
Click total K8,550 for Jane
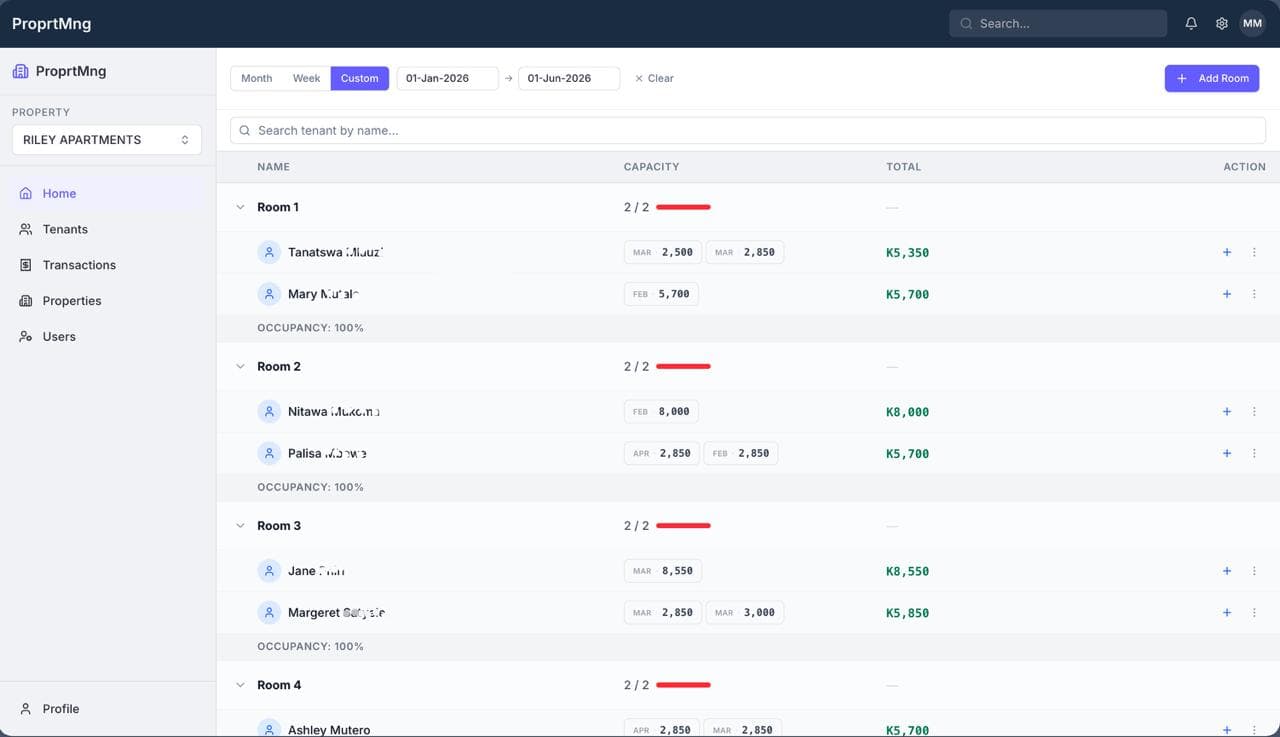(907, 571)
